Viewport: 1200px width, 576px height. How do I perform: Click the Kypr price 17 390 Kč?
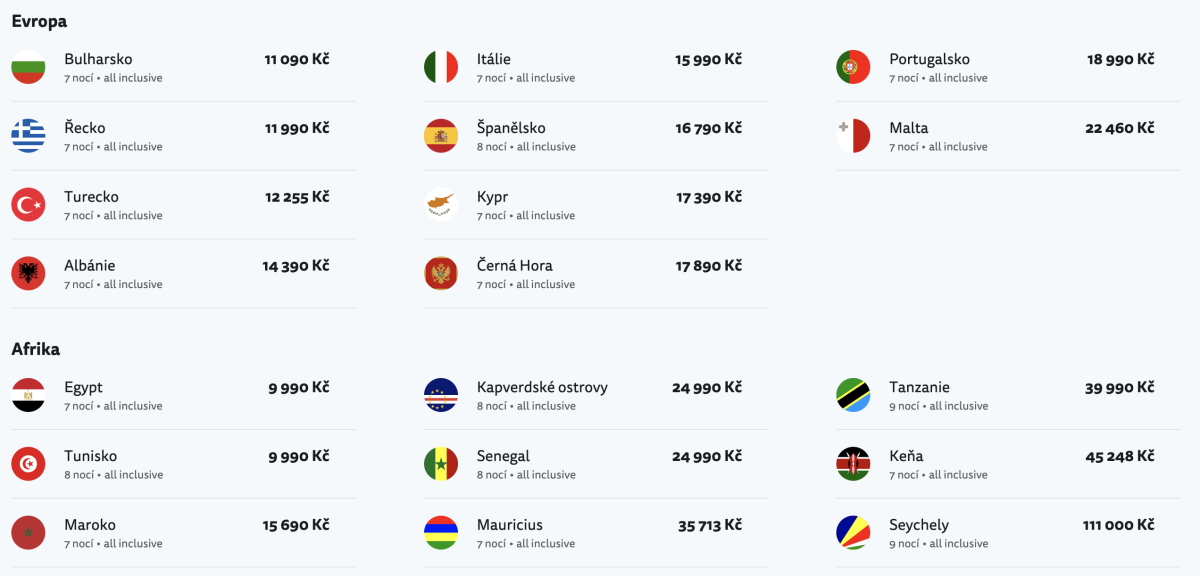pyautogui.click(x=708, y=198)
